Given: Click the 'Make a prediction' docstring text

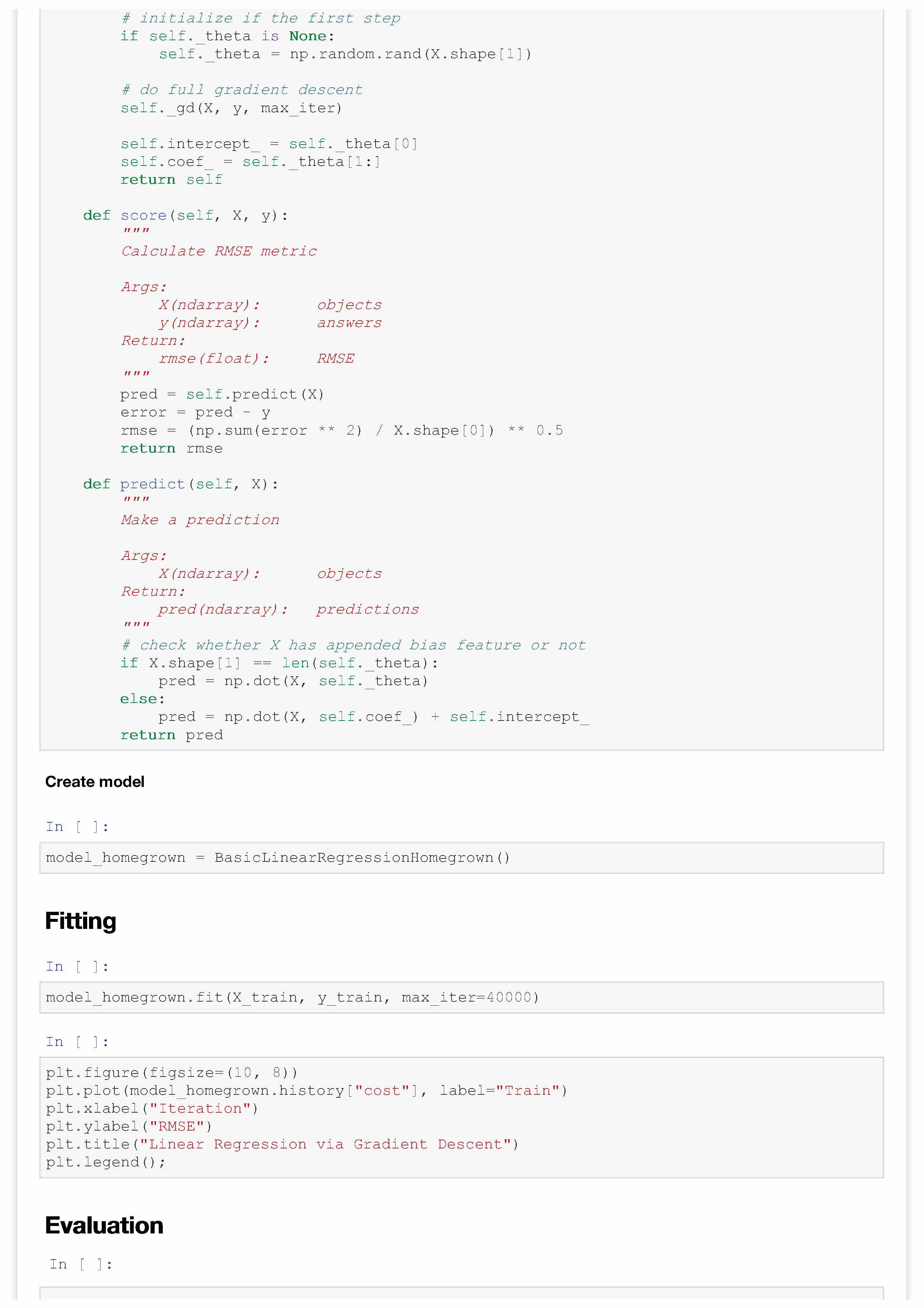Looking at the screenshot, I should click(200, 520).
